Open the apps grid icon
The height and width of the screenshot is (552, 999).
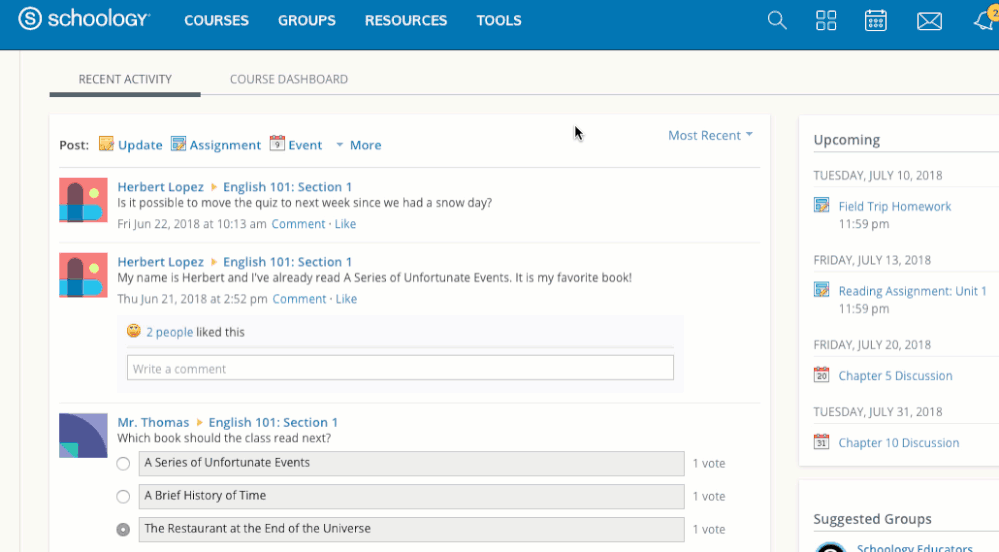coord(826,20)
